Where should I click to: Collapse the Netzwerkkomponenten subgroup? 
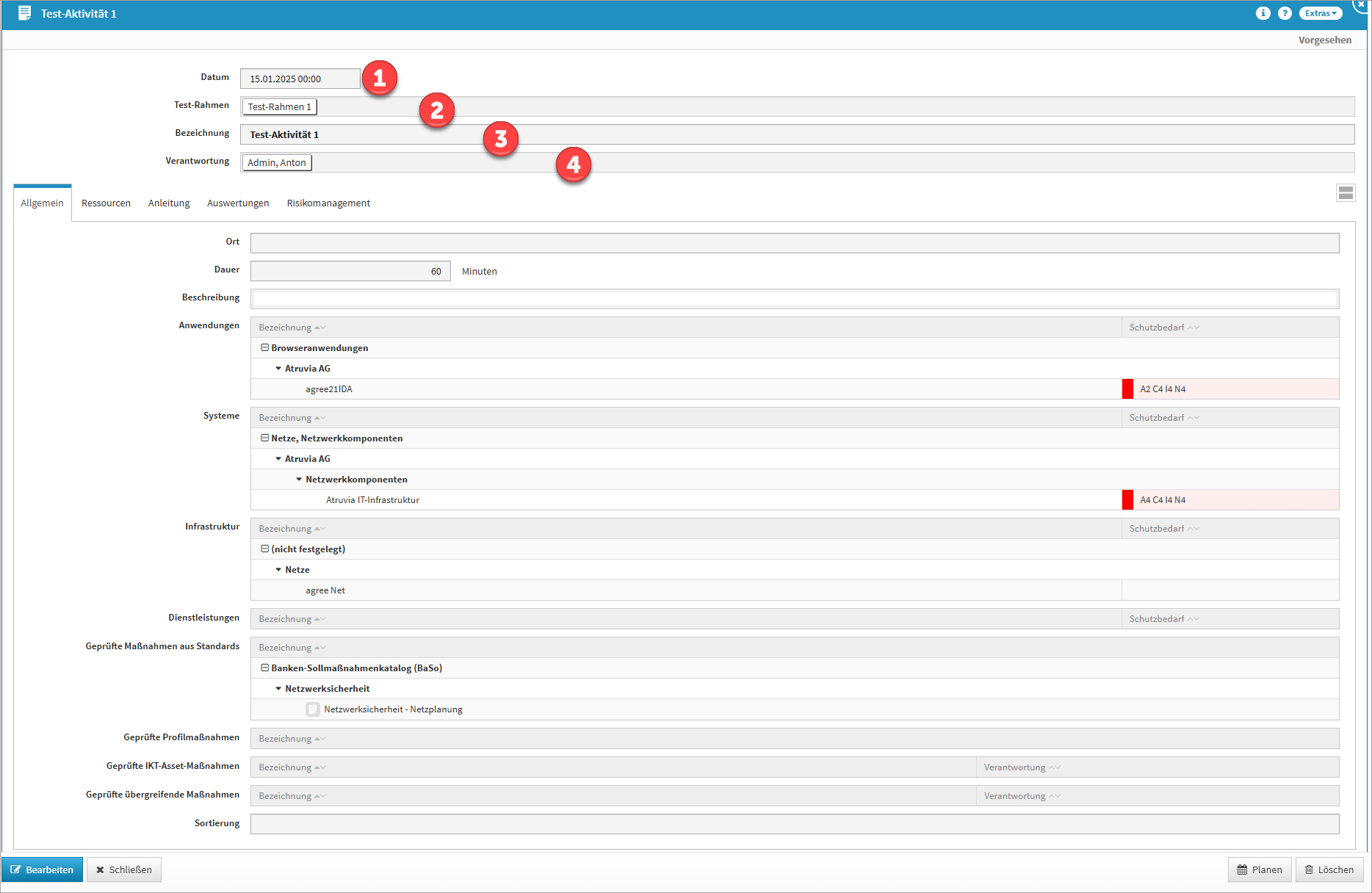(299, 480)
